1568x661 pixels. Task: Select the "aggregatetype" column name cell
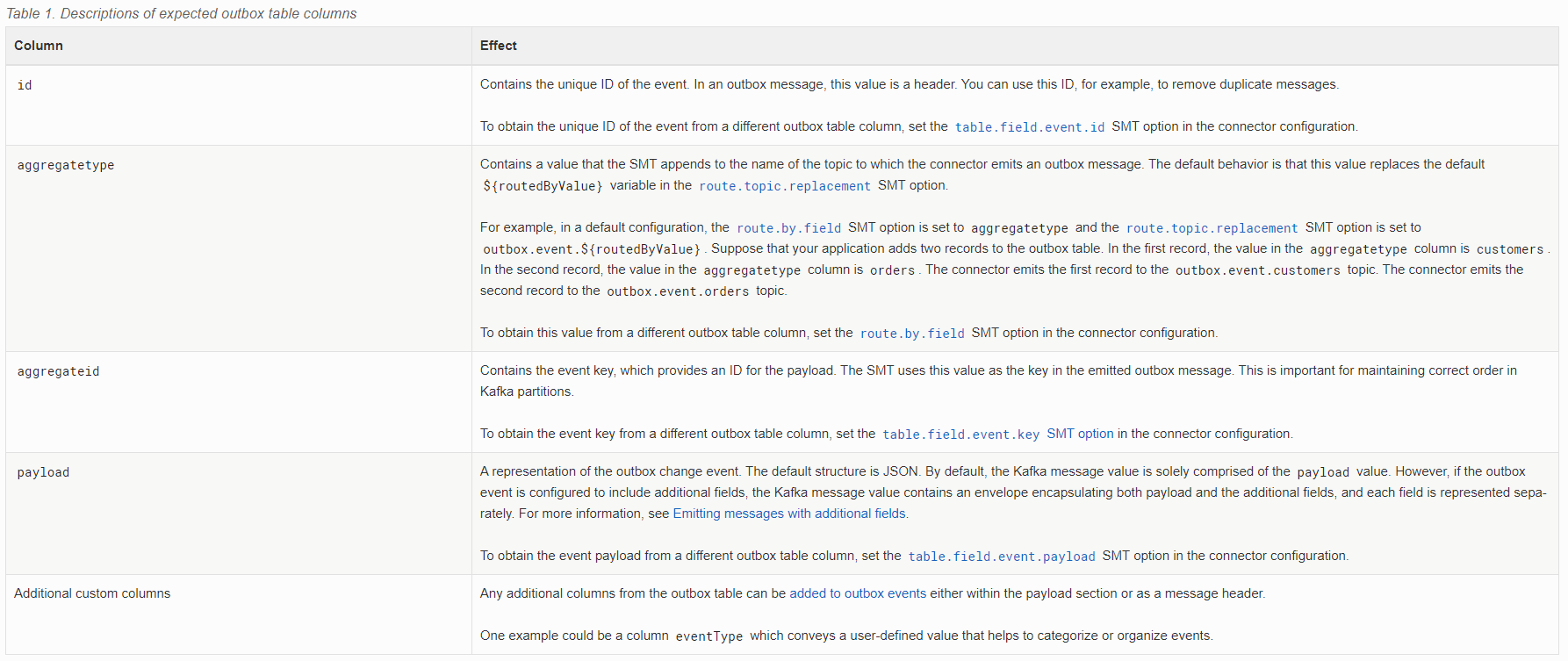click(66, 165)
